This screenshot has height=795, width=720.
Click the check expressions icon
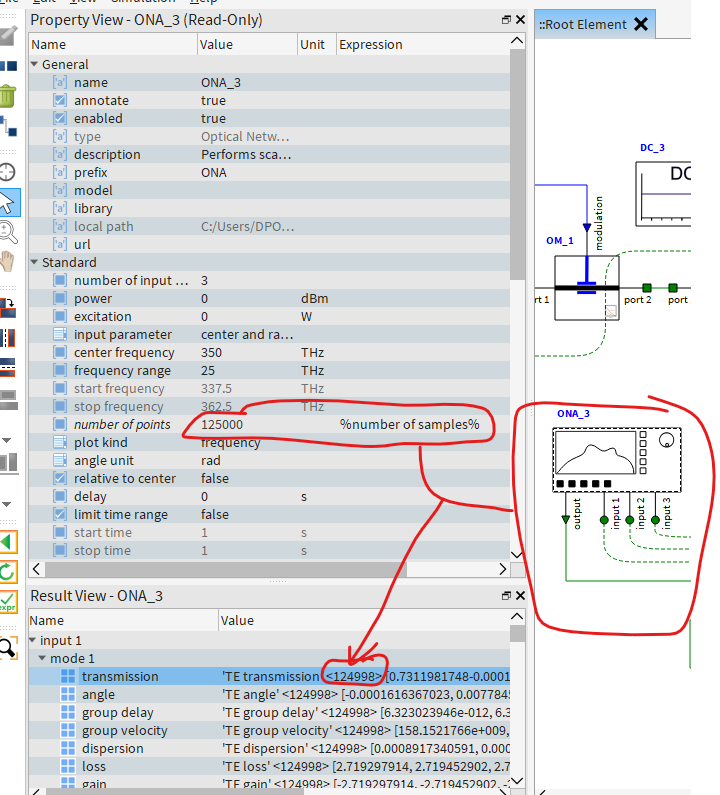coord(8,601)
